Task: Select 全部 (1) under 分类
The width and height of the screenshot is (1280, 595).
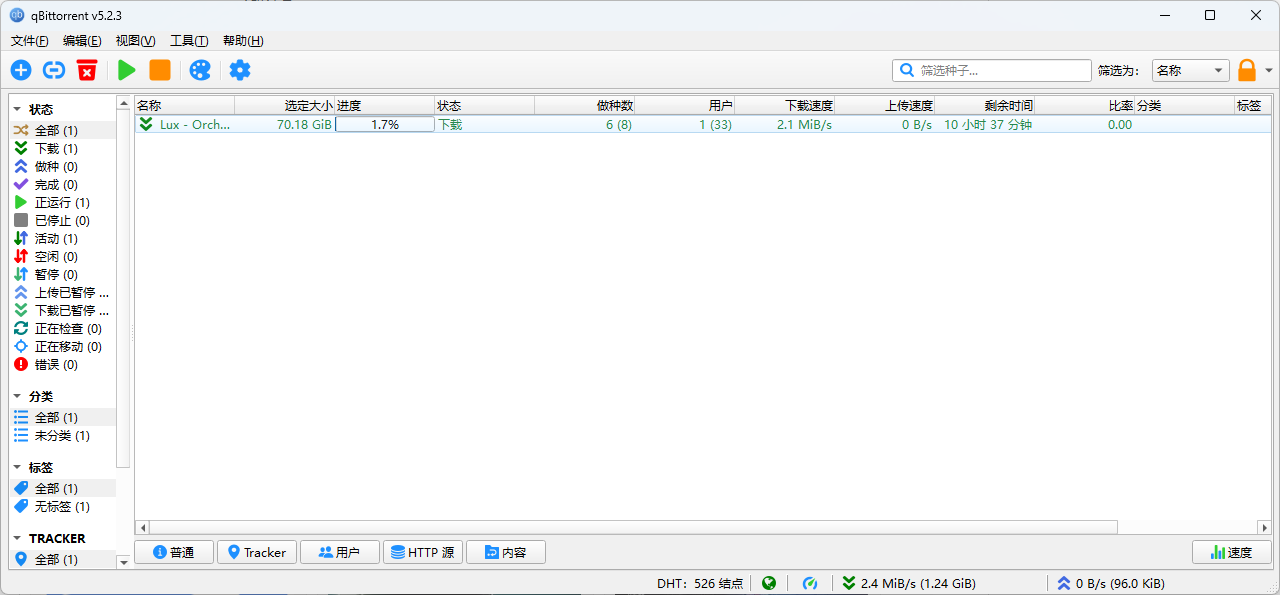Action: coord(63,417)
